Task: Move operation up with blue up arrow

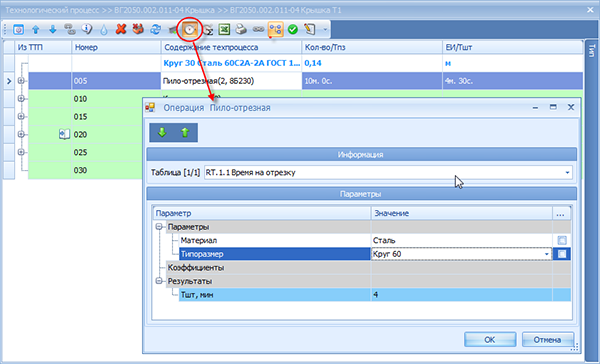Action: [x=36, y=29]
